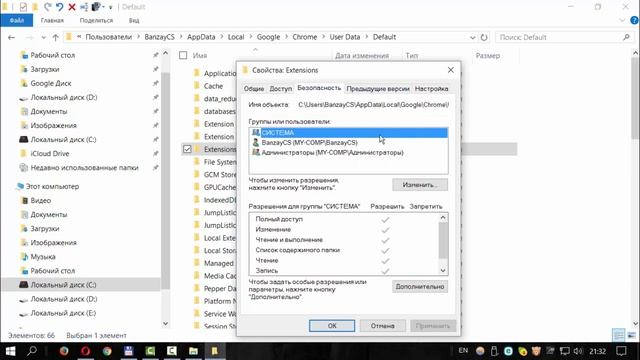Click the search magnifier icon in Explorer

pos(627,37)
